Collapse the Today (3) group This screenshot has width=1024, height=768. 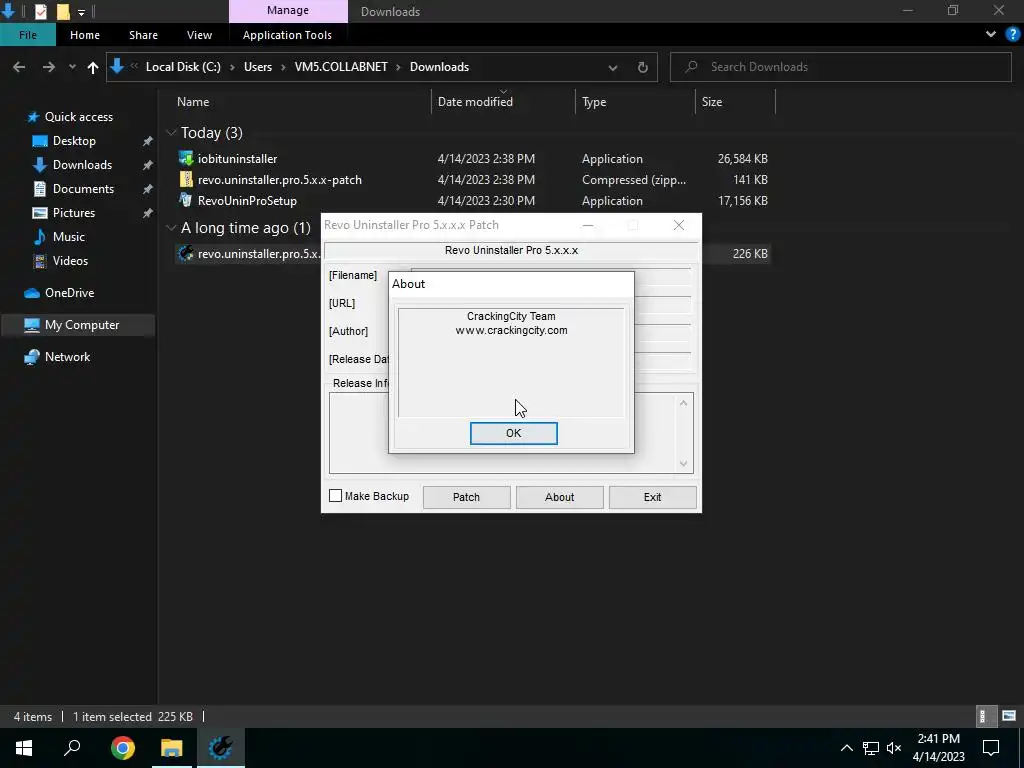click(x=171, y=133)
